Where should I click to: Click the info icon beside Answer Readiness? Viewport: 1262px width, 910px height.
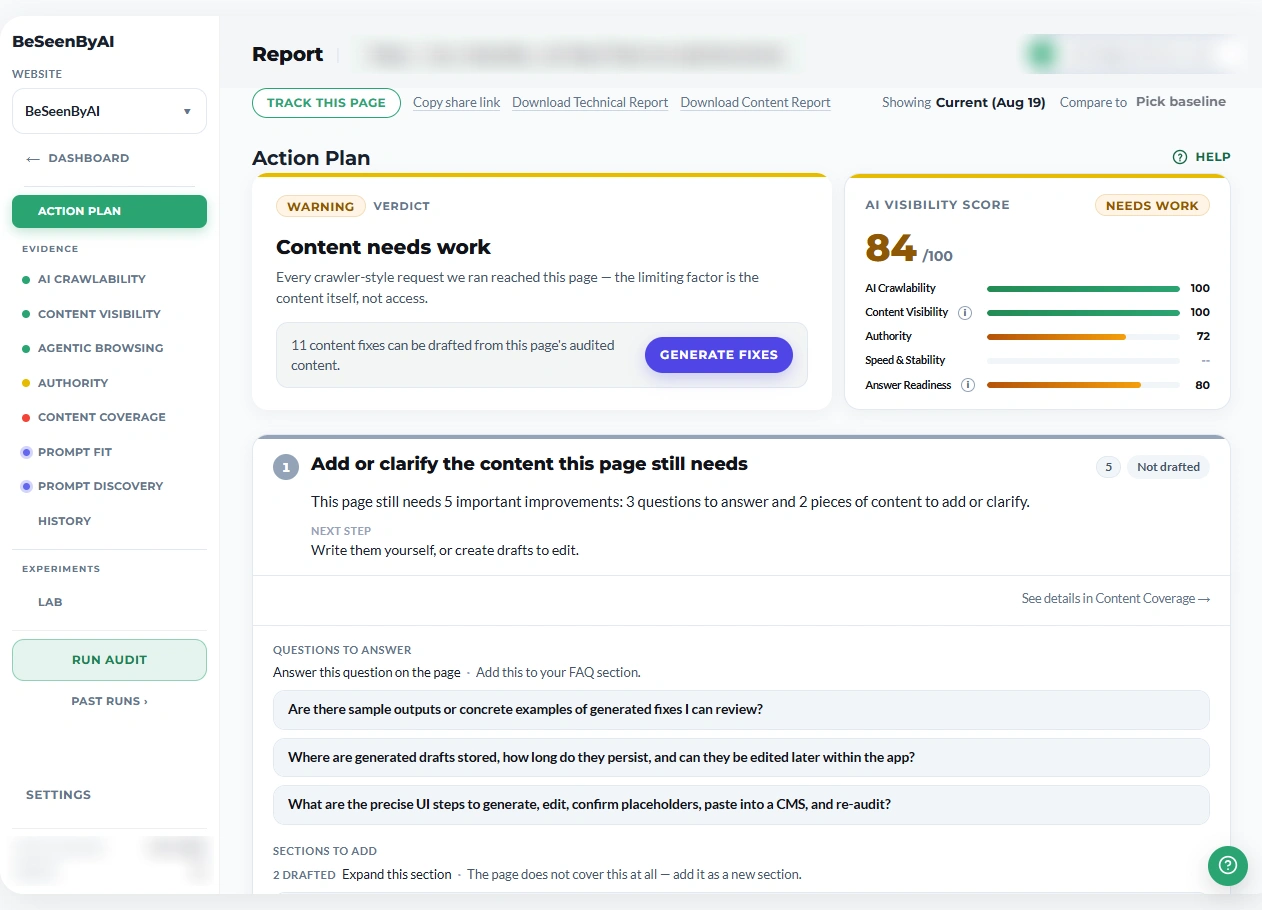pos(967,385)
